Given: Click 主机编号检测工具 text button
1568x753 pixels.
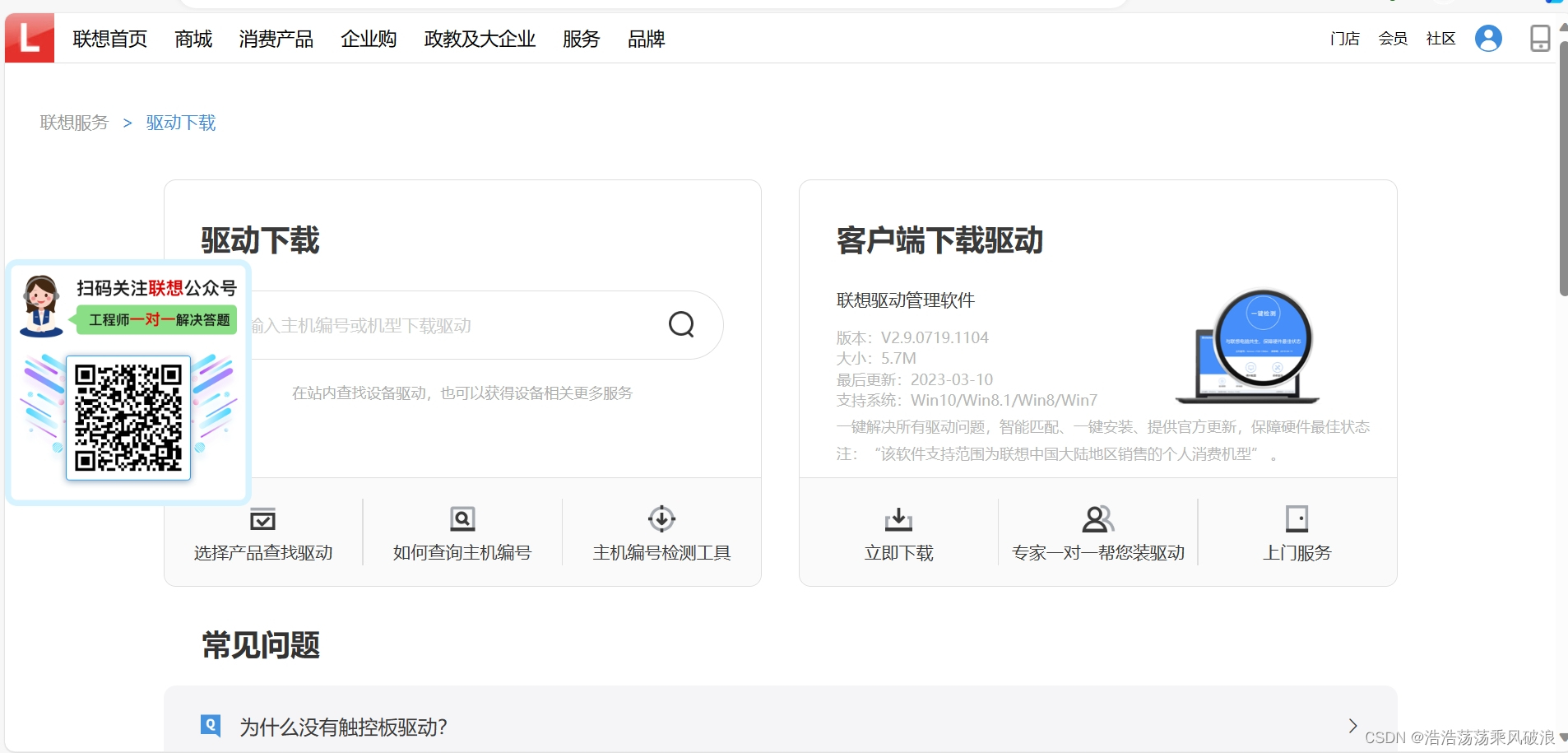Looking at the screenshot, I should [661, 553].
